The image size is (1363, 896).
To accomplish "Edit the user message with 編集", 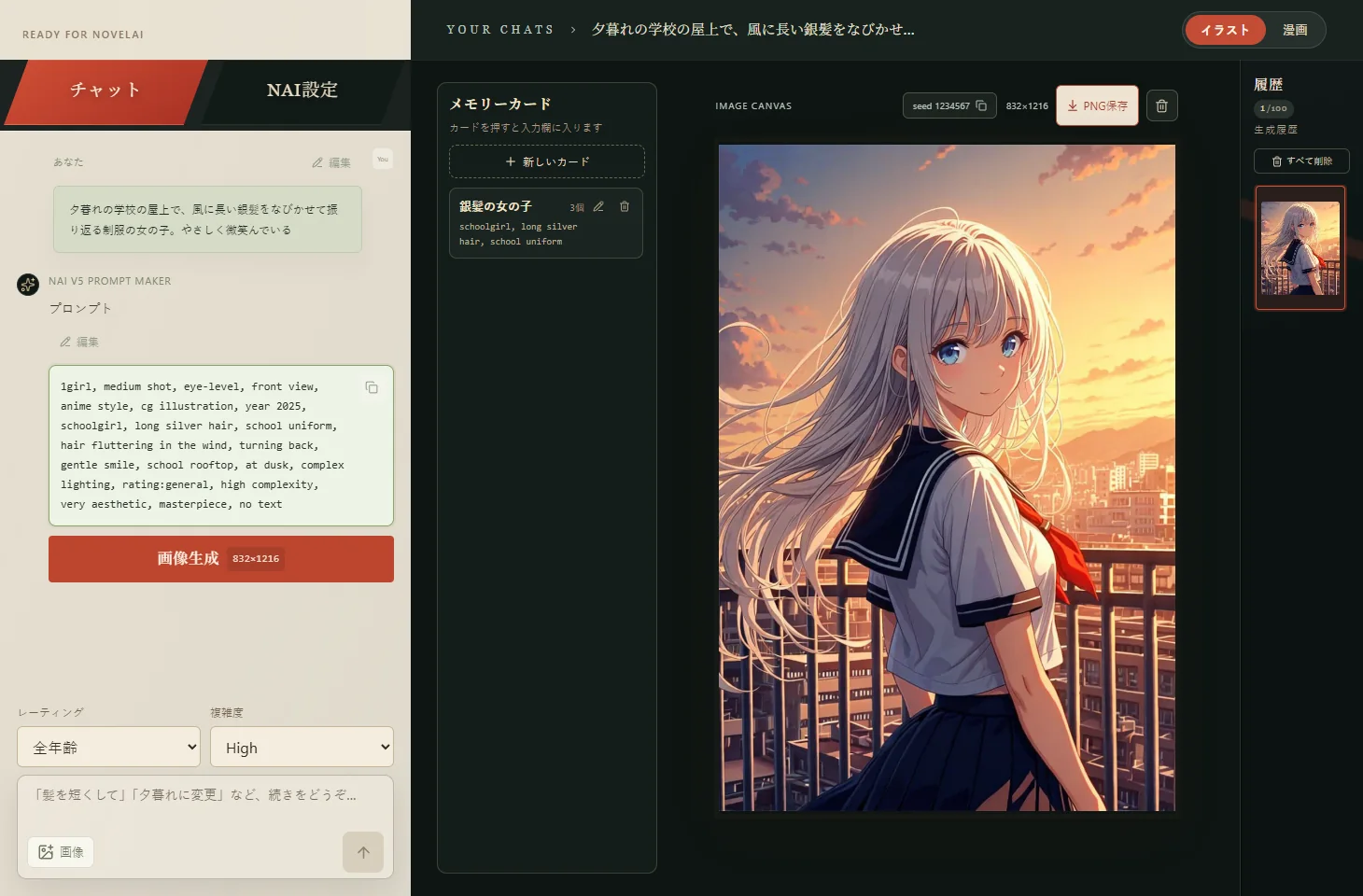I will pos(331,162).
